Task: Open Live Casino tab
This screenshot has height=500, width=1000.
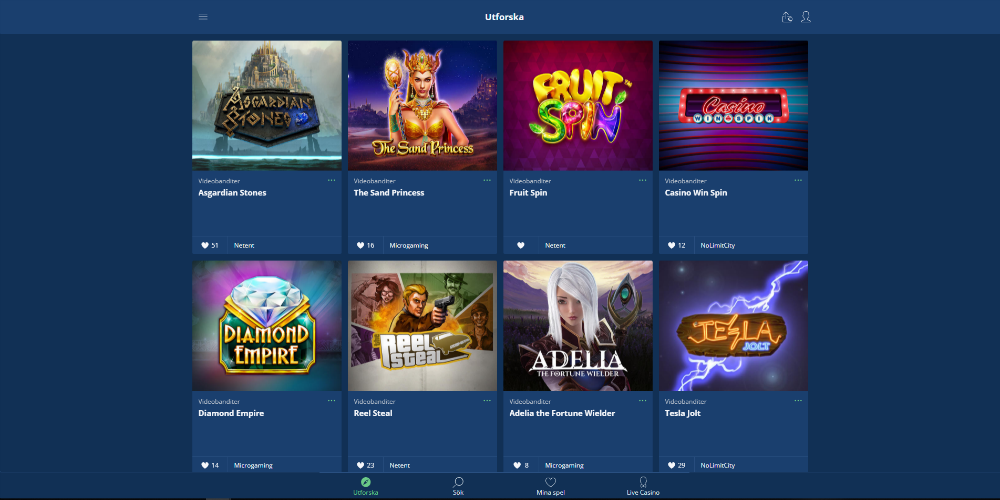Action: point(643,486)
